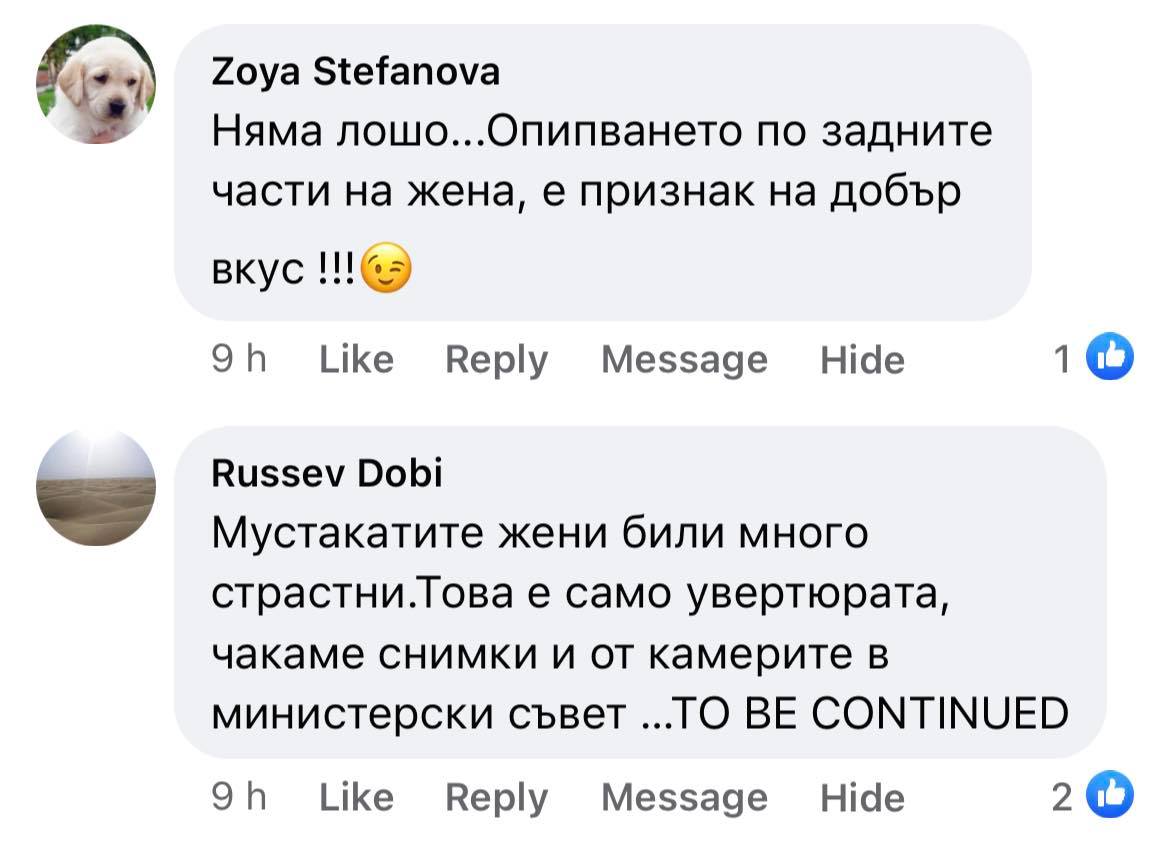Click the 9 h timestamp on Russev's comment
The width and height of the screenshot is (1170, 850).
[x=241, y=797]
